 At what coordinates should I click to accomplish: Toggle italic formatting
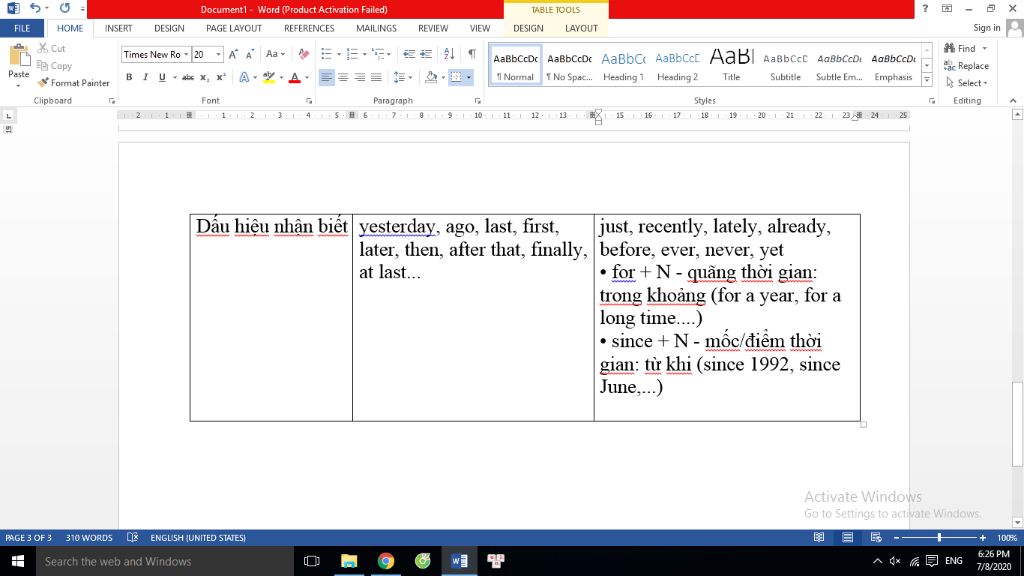point(145,77)
